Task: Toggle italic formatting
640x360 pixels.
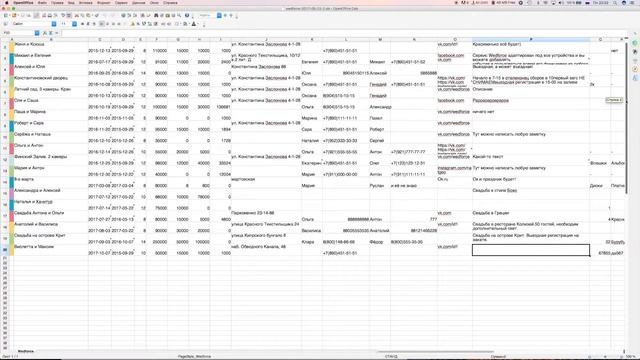Action: point(88,24)
